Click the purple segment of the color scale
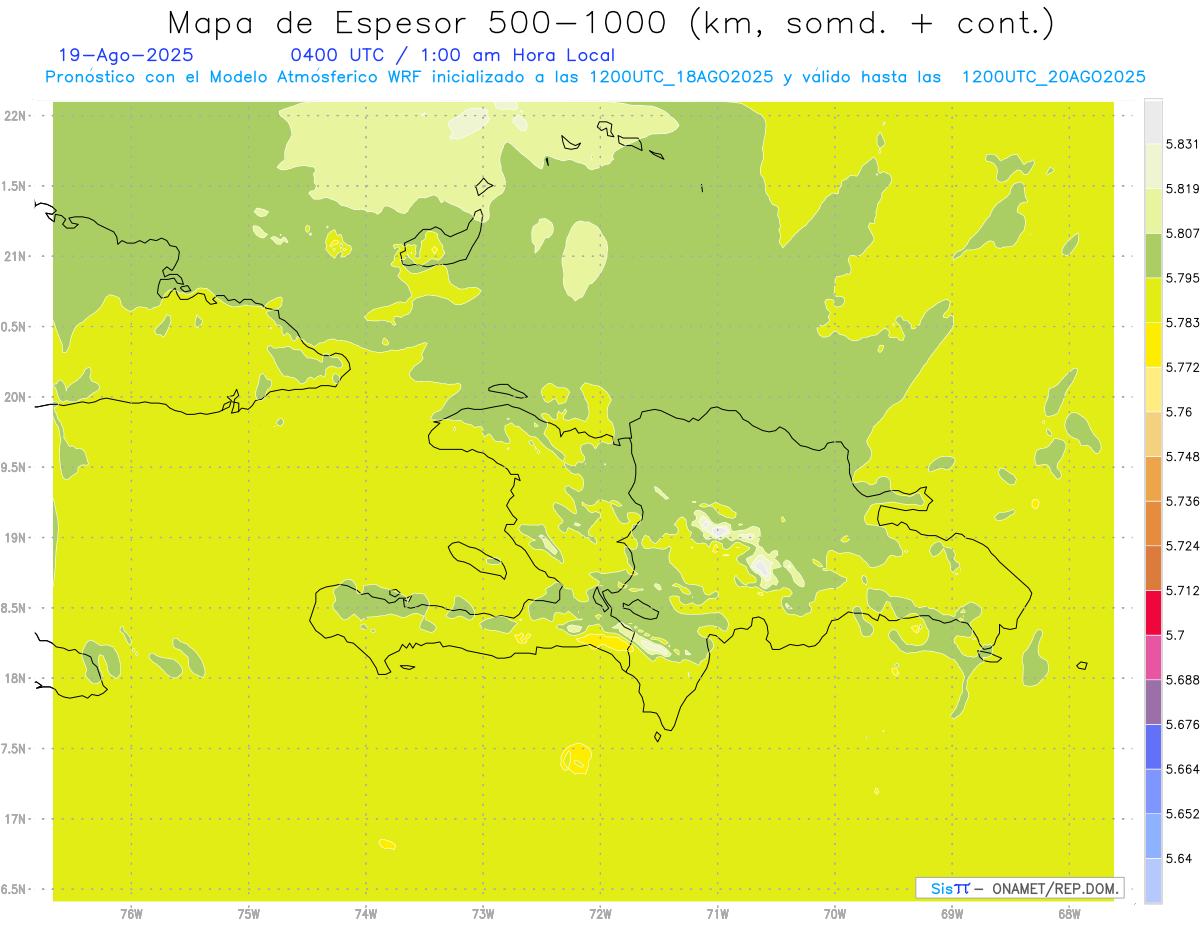 click(1153, 702)
